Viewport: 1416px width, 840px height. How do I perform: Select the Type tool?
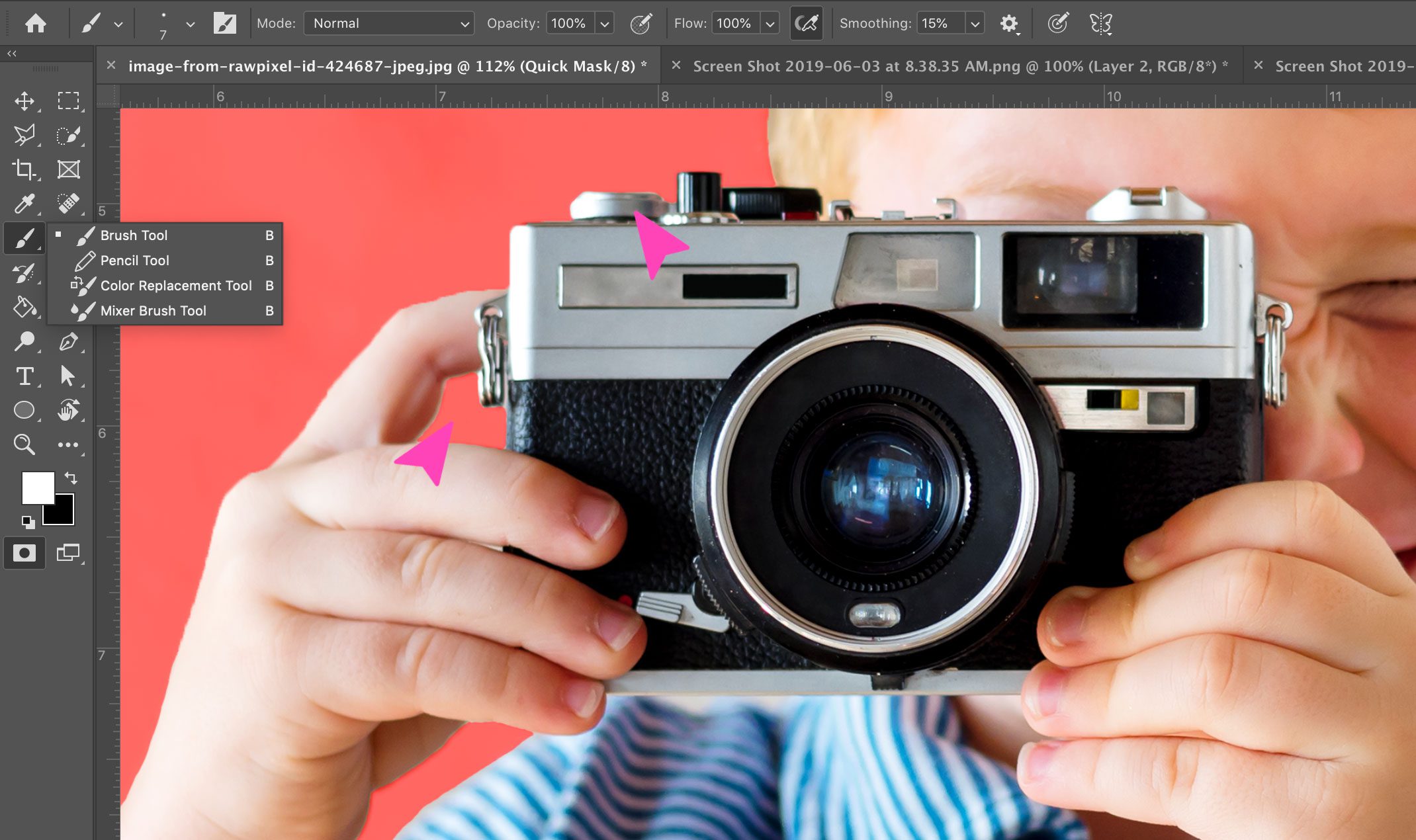click(x=24, y=376)
